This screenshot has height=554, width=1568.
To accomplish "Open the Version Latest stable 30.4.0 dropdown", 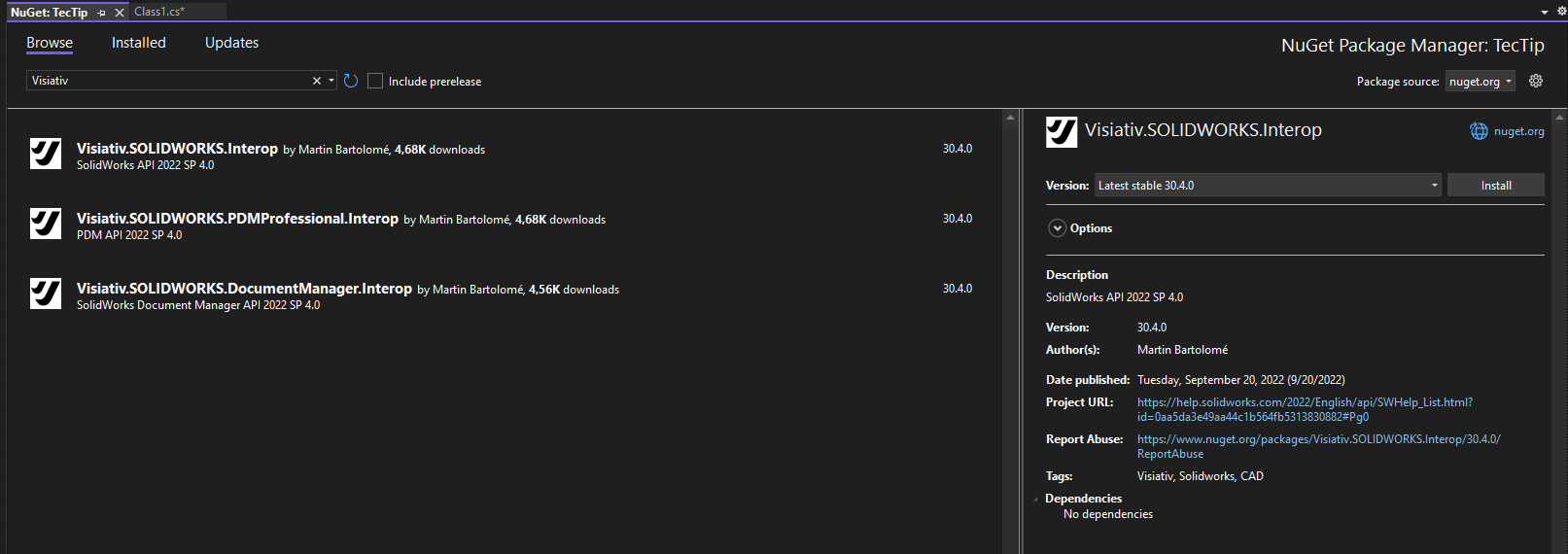I will tap(1269, 185).
